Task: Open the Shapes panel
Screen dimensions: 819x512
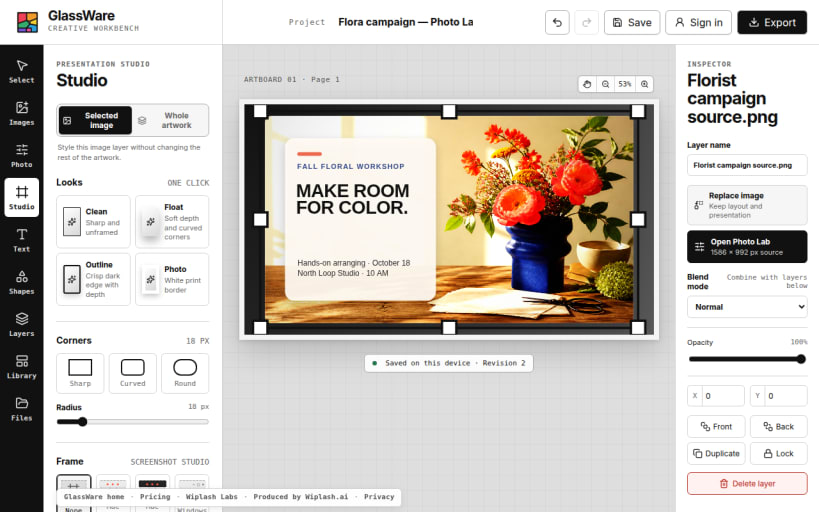Action: click(21, 282)
